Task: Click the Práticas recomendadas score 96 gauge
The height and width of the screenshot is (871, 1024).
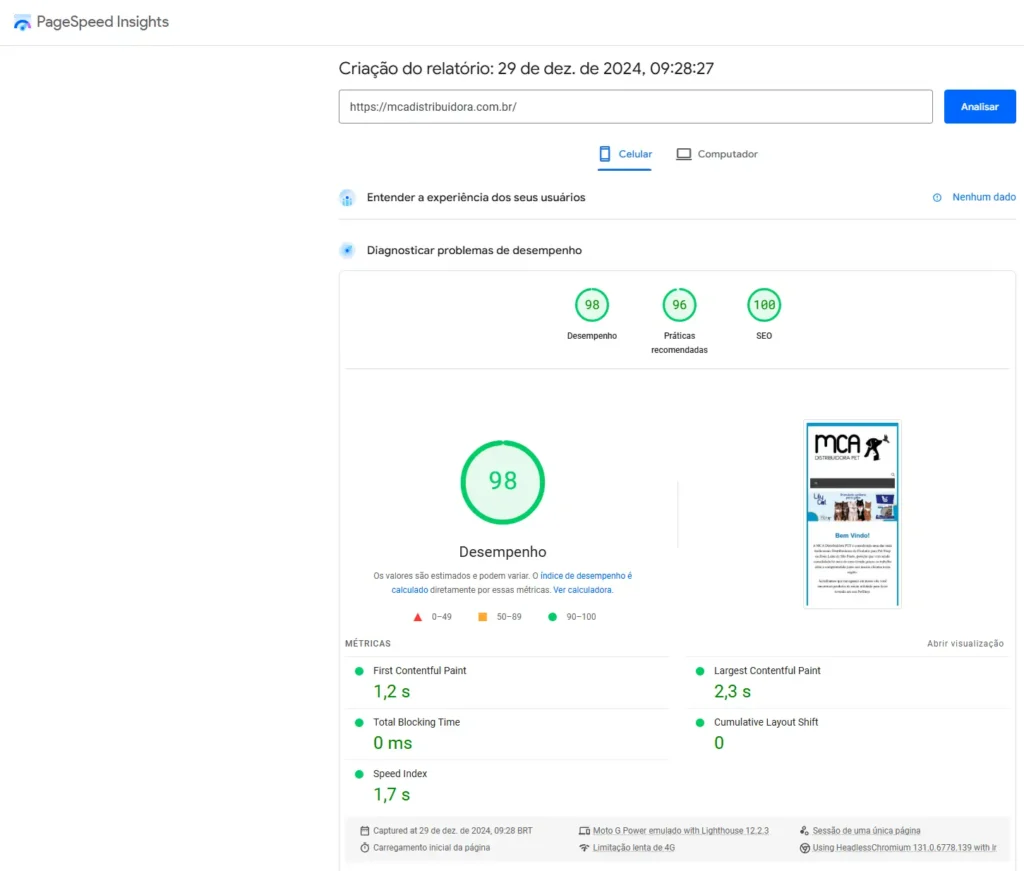Action: click(679, 306)
